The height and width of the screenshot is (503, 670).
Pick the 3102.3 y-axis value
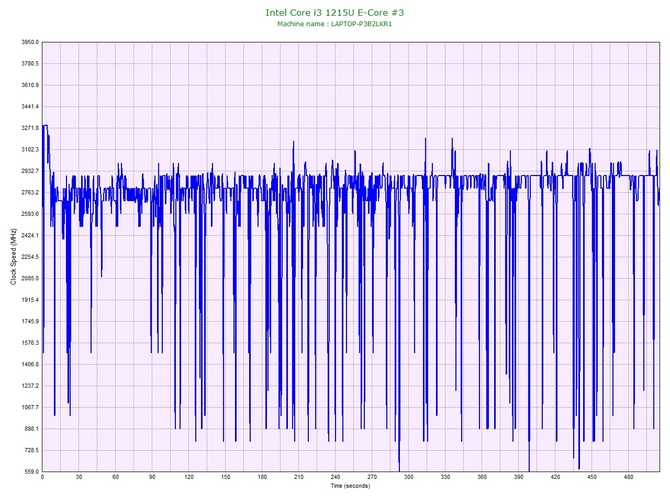30,150
